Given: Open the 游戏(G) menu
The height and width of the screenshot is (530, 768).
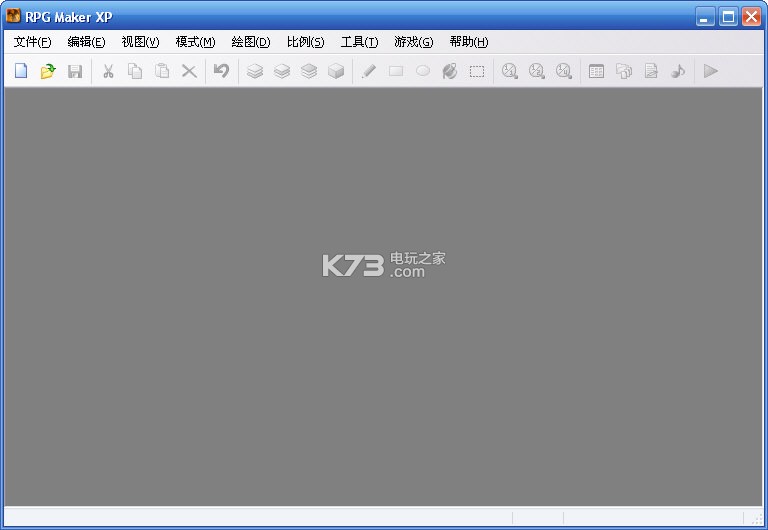Looking at the screenshot, I should 413,42.
